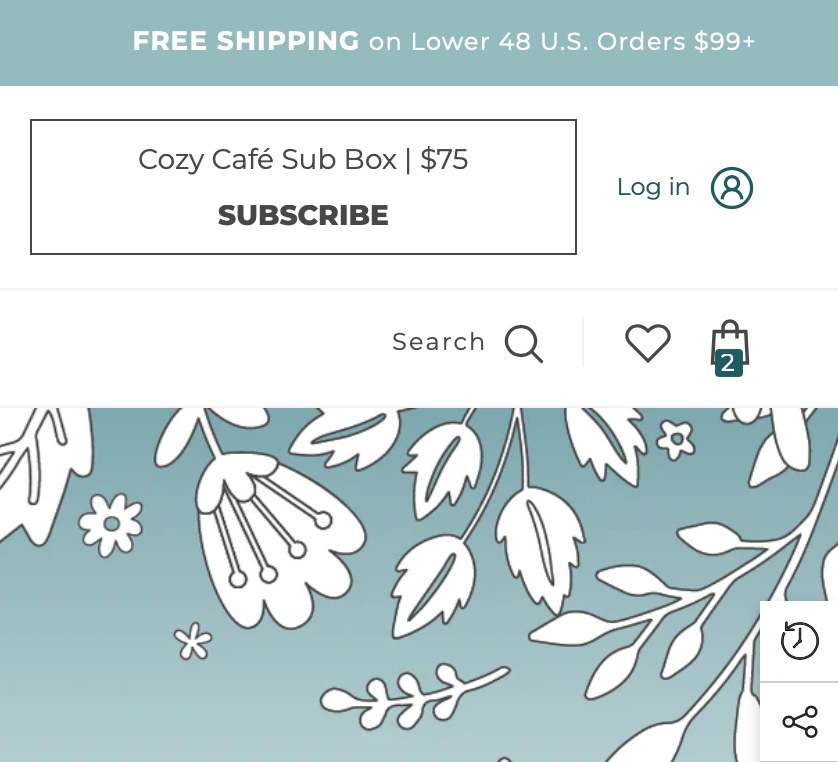Open the user account profile icon
This screenshot has height=762, width=838.
coord(732,188)
